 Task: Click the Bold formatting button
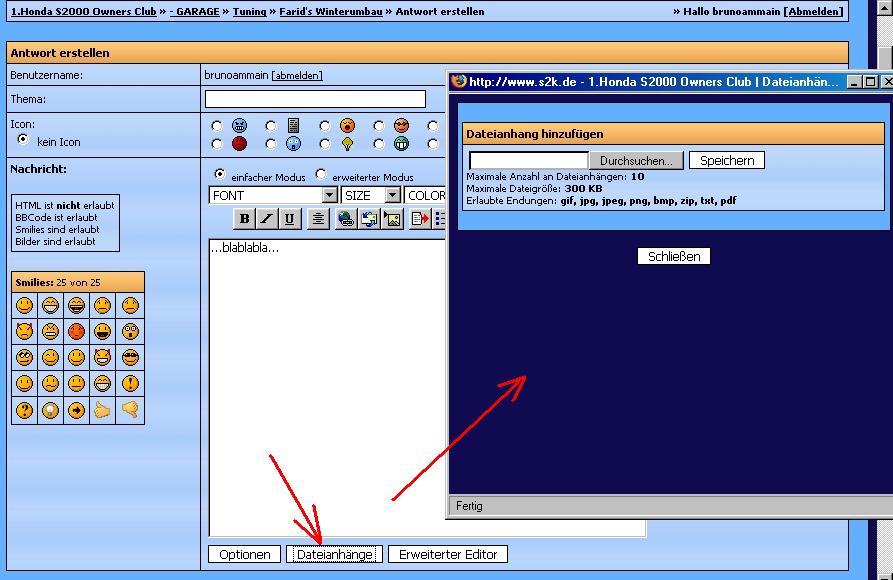pos(244,219)
